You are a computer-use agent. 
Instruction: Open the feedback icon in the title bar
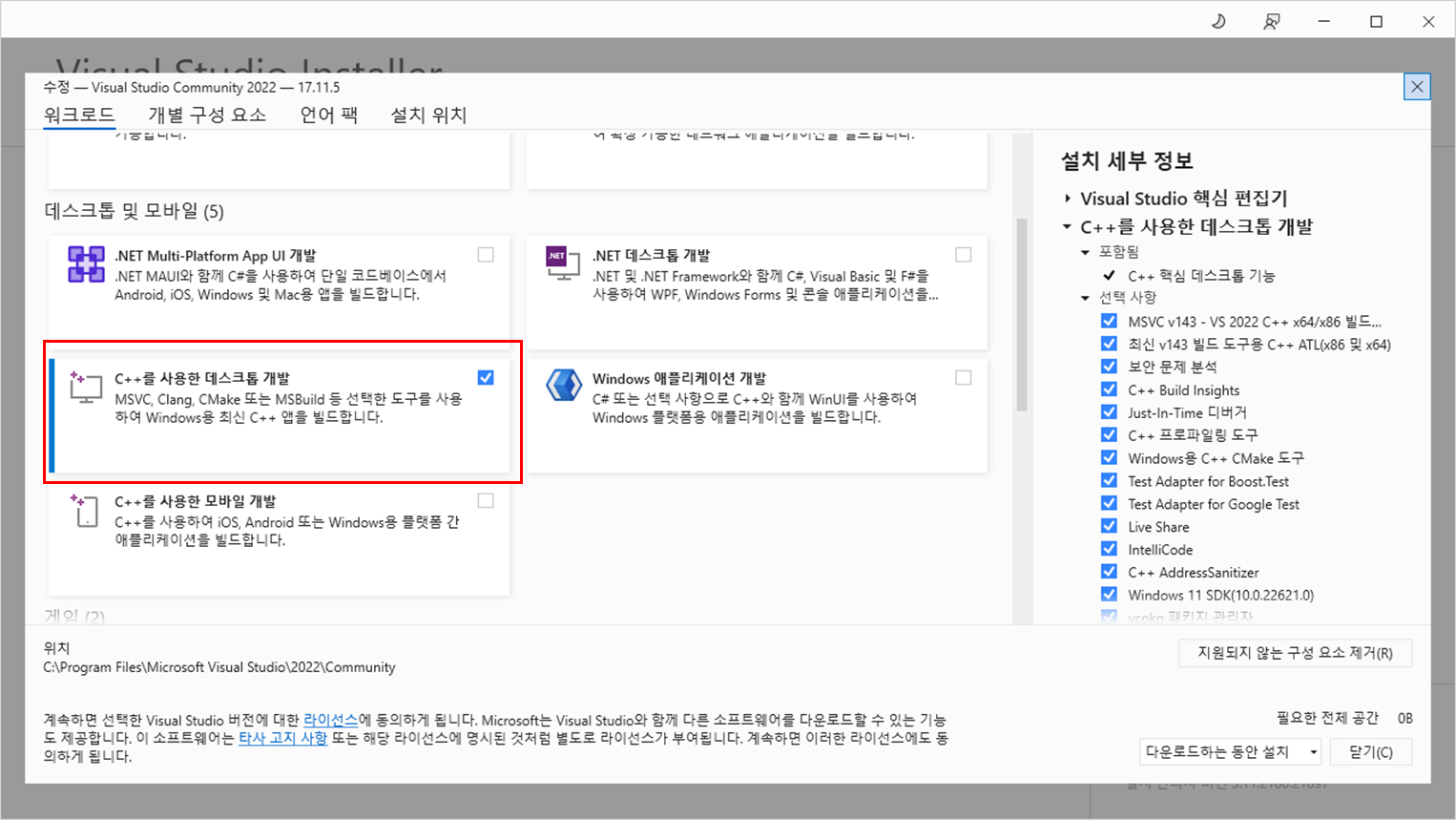[x=1271, y=21]
